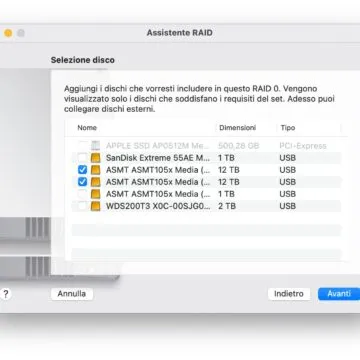The image size is (360, 360).
Task: Click the Avanti button
Action: (x=339, y=294)
